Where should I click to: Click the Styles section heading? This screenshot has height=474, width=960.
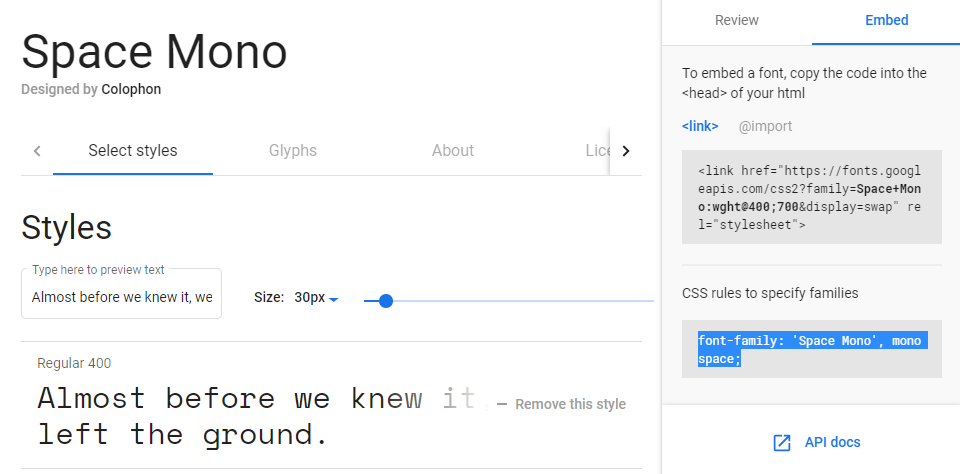tap(67, 228)
